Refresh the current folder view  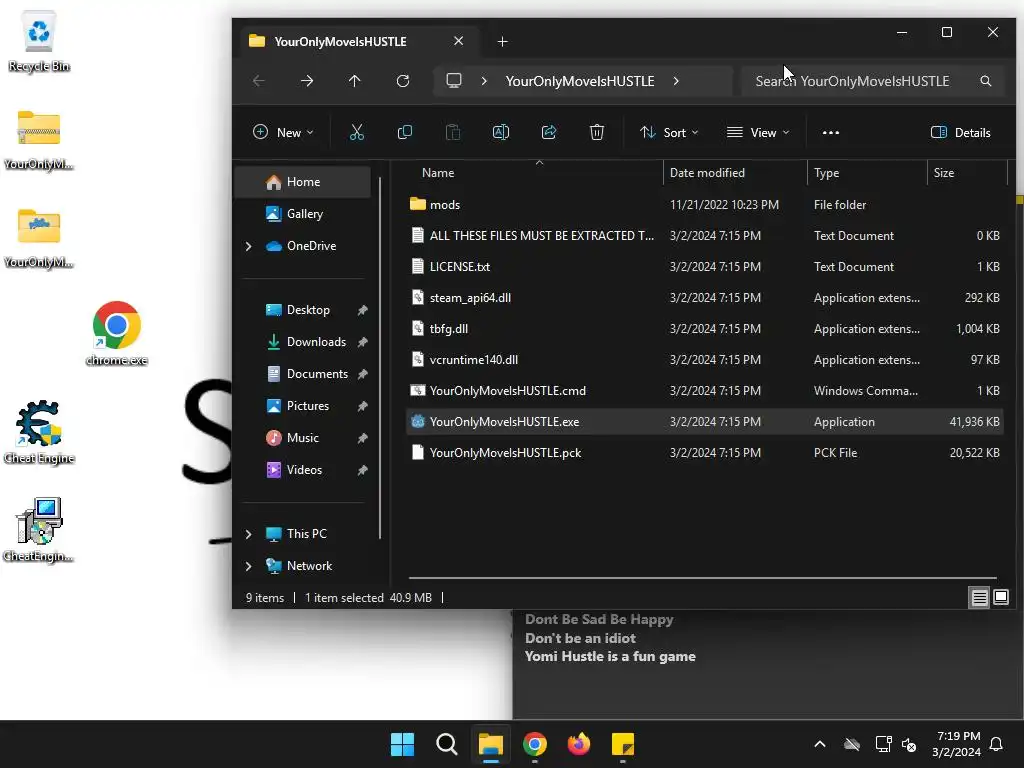(x=403, y=81)
